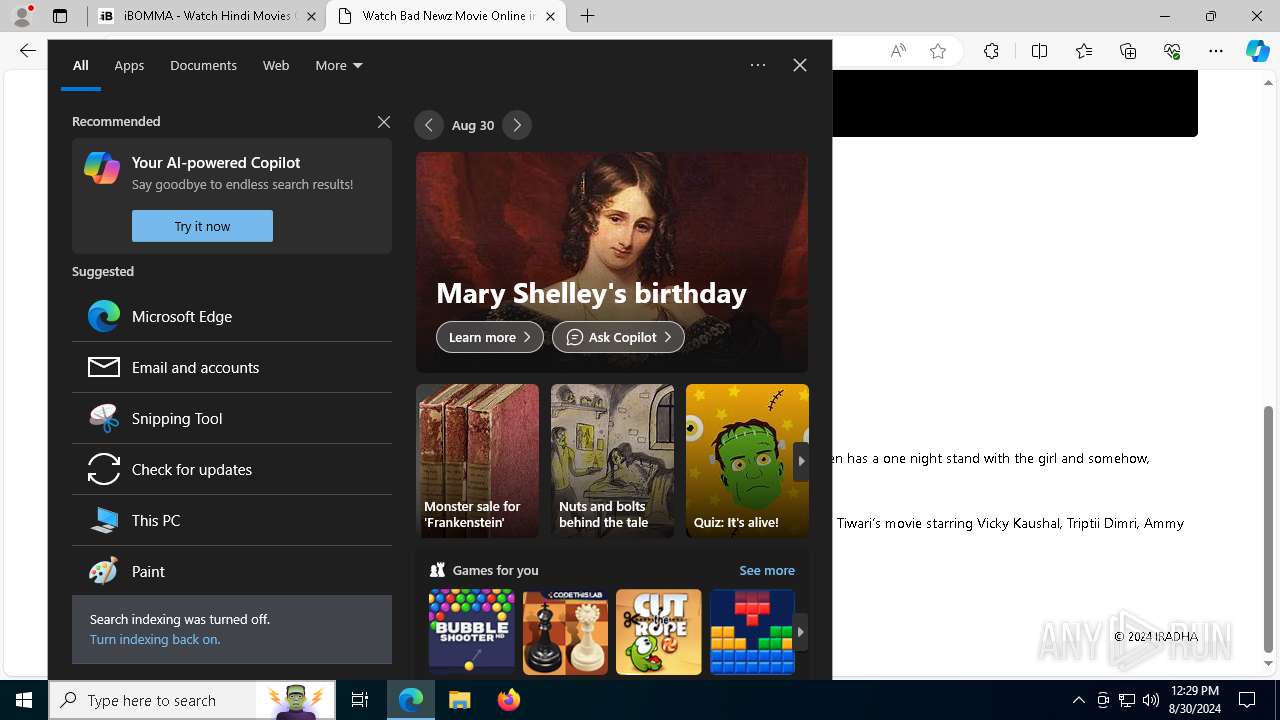Open search panel options (three dots)
This screenshot has height=720, width=1280.
(x=758, y=65)
